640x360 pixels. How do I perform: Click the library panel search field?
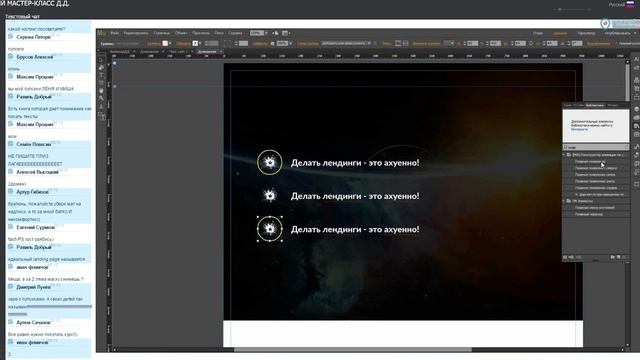[x=596, y=147]
